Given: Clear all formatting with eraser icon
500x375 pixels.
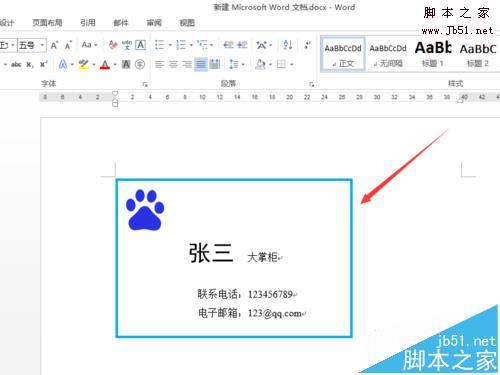Looking at the screenshot, I should tap(113, 45).
